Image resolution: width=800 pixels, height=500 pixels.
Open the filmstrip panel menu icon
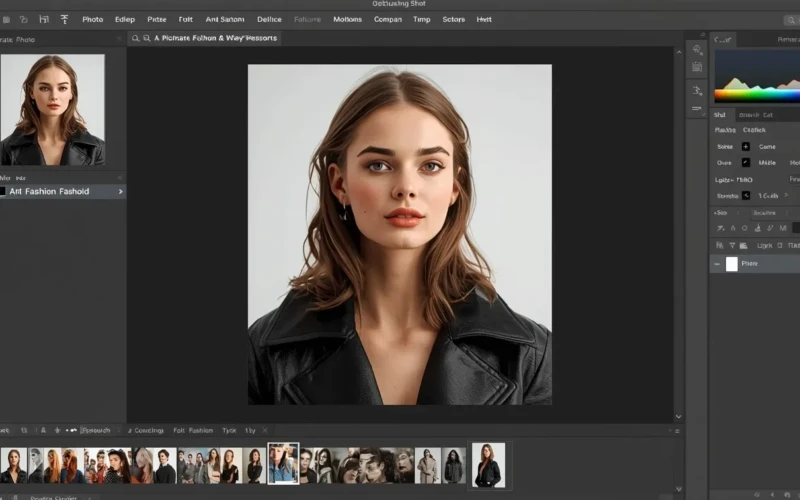click(677, 431)
